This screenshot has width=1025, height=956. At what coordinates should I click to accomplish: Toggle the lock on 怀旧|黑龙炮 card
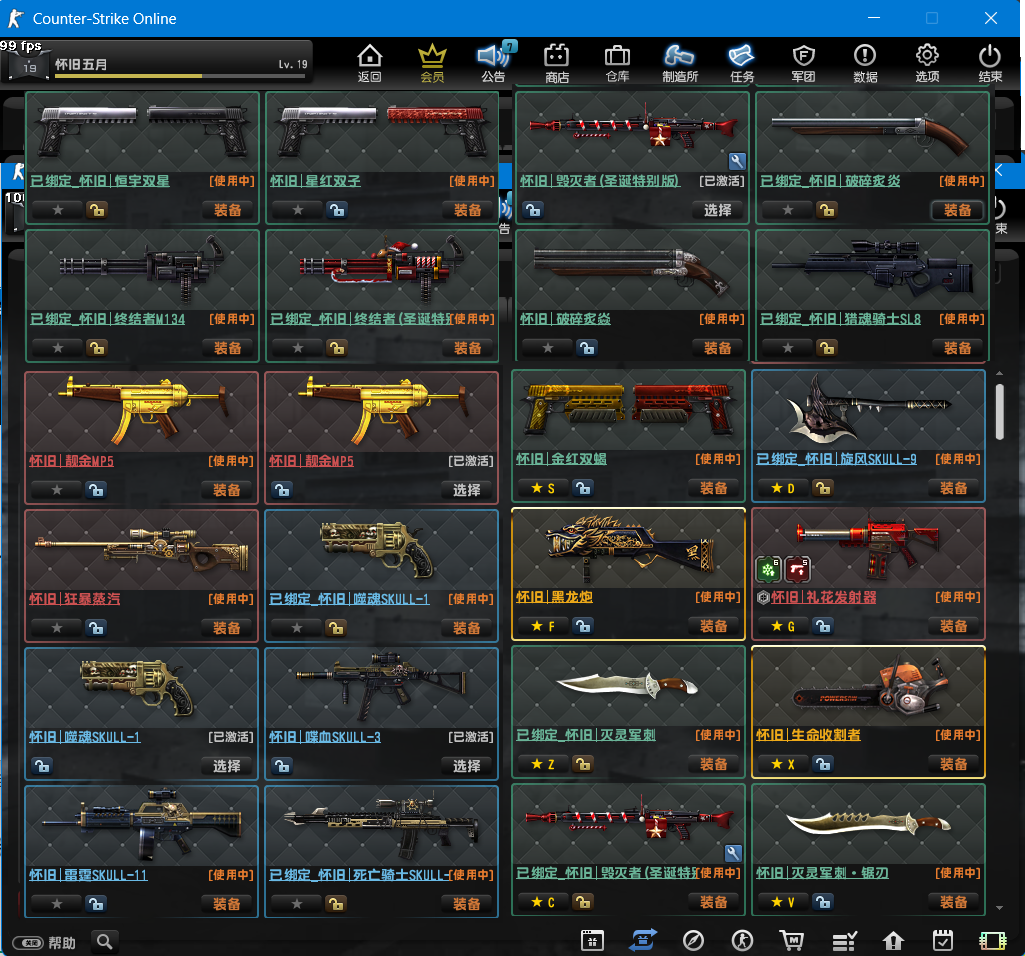pos(582,626)
